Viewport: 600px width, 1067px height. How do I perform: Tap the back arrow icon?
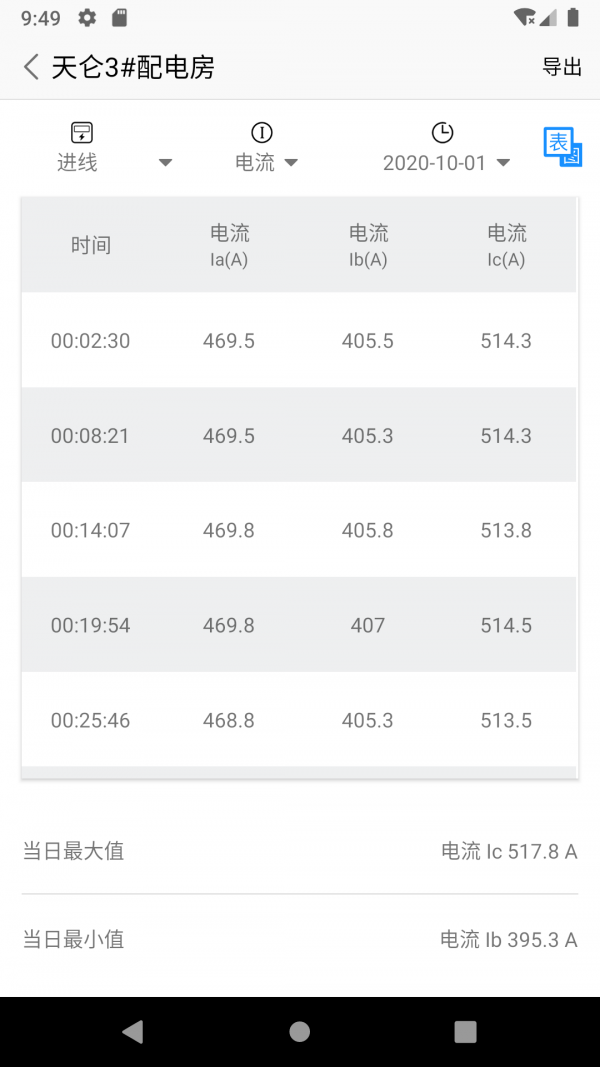tap(31, 67)
